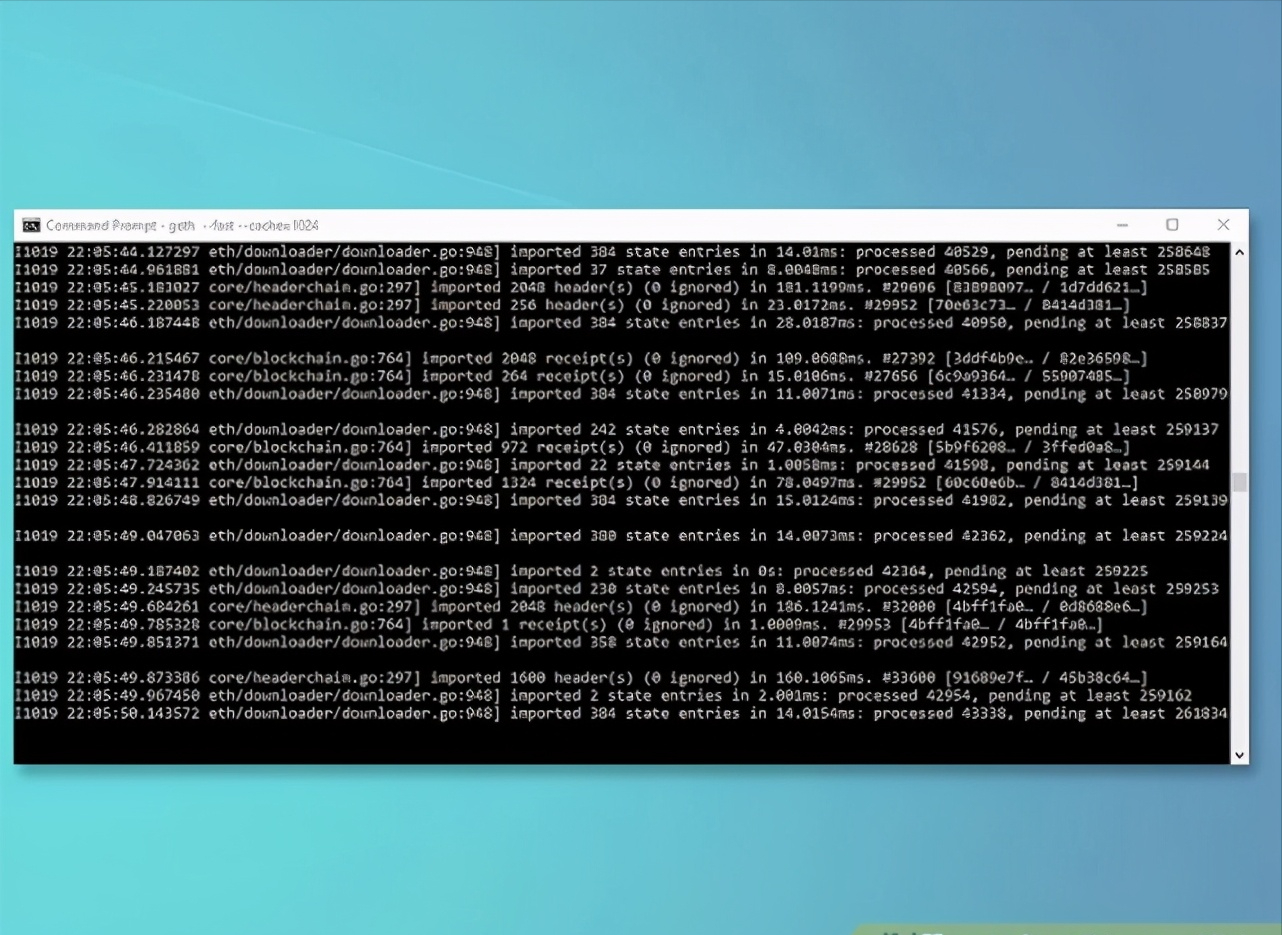Click the last log line 'processed 43338'
The image size is (1282, 935).
622,713
